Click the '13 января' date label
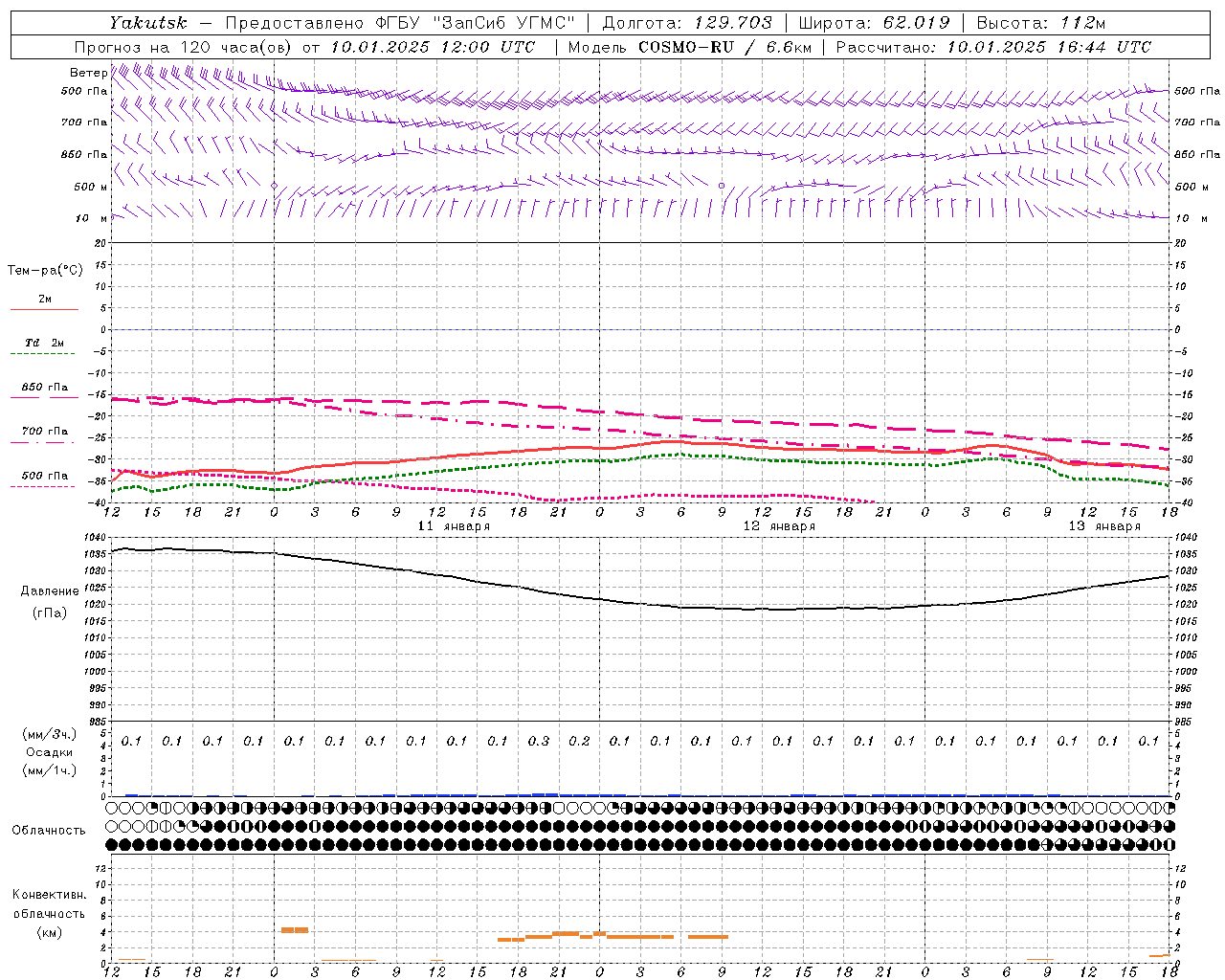This screenshot has height=980, width=1225. [x=1104, y=526]
